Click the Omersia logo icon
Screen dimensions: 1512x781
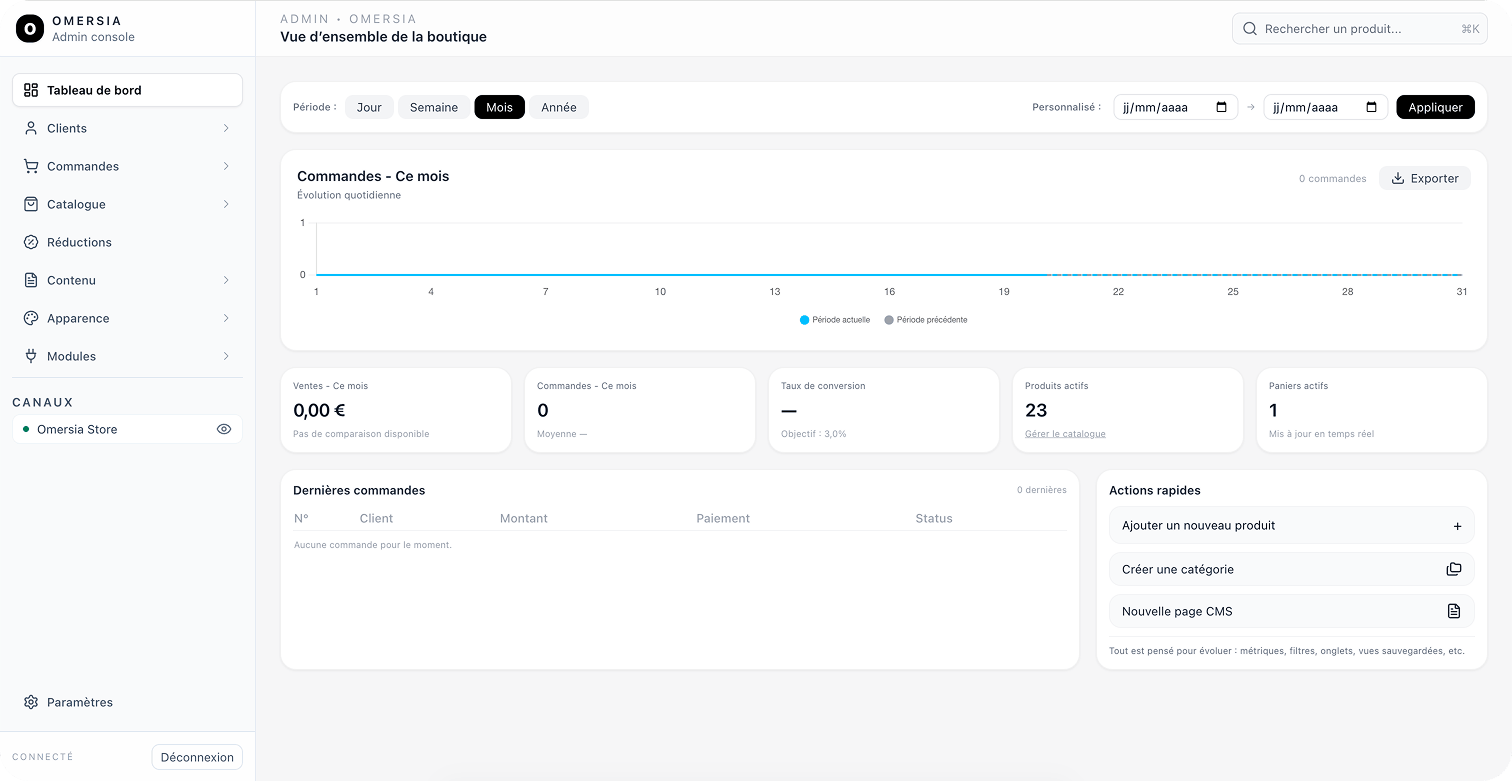(x=30, y=29)
